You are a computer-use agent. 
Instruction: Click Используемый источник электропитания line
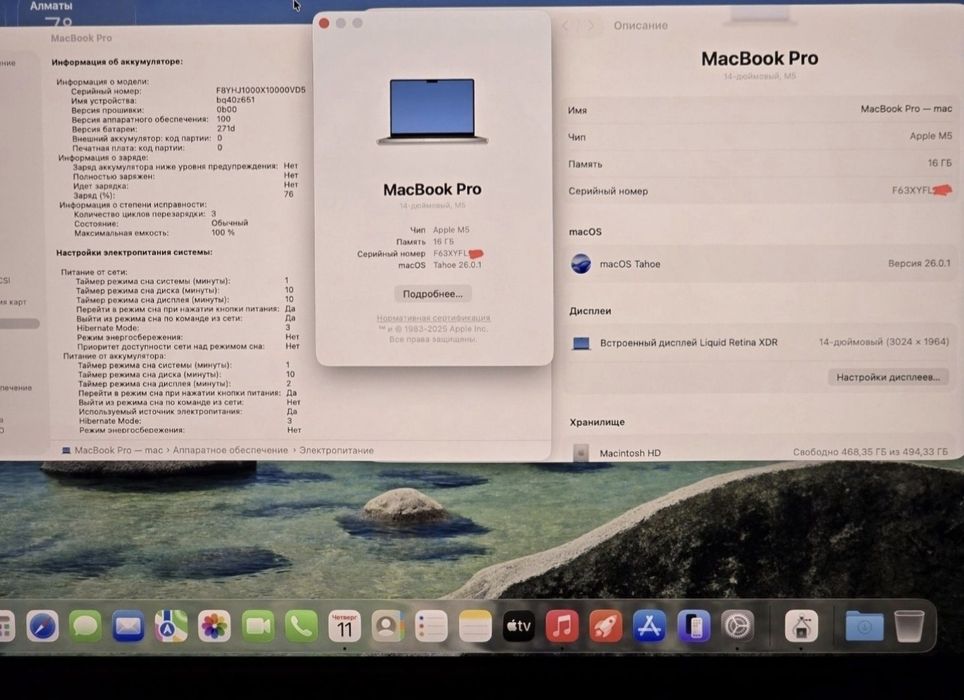point(188,412)
